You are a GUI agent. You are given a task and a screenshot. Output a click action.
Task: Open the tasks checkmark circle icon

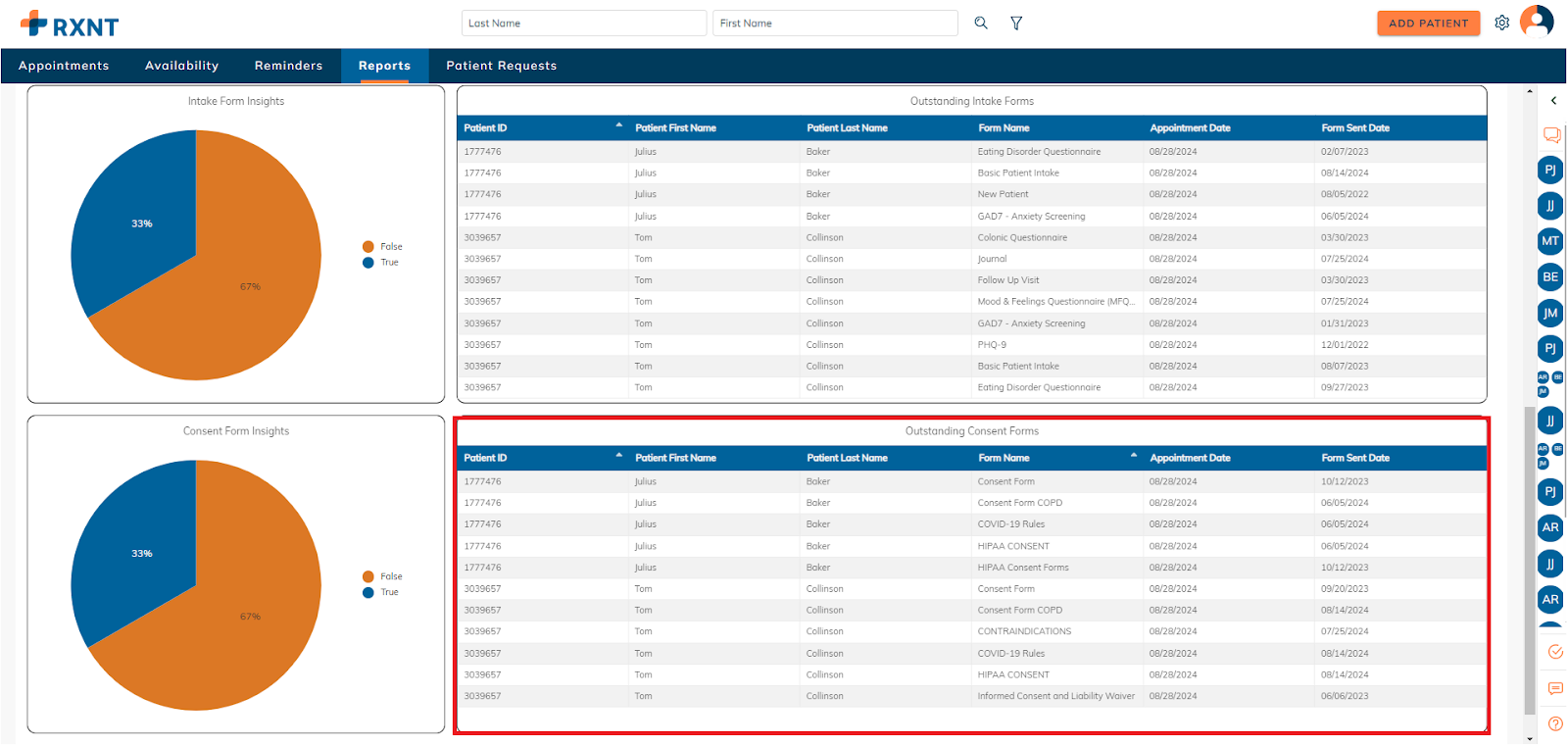pyautogui.click(x=1555, y=652)
